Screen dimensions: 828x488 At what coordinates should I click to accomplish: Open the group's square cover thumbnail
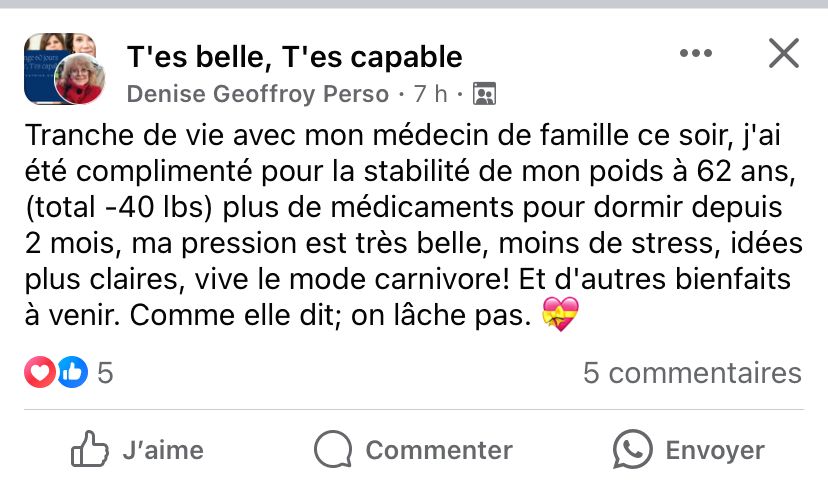click(45, 55)
